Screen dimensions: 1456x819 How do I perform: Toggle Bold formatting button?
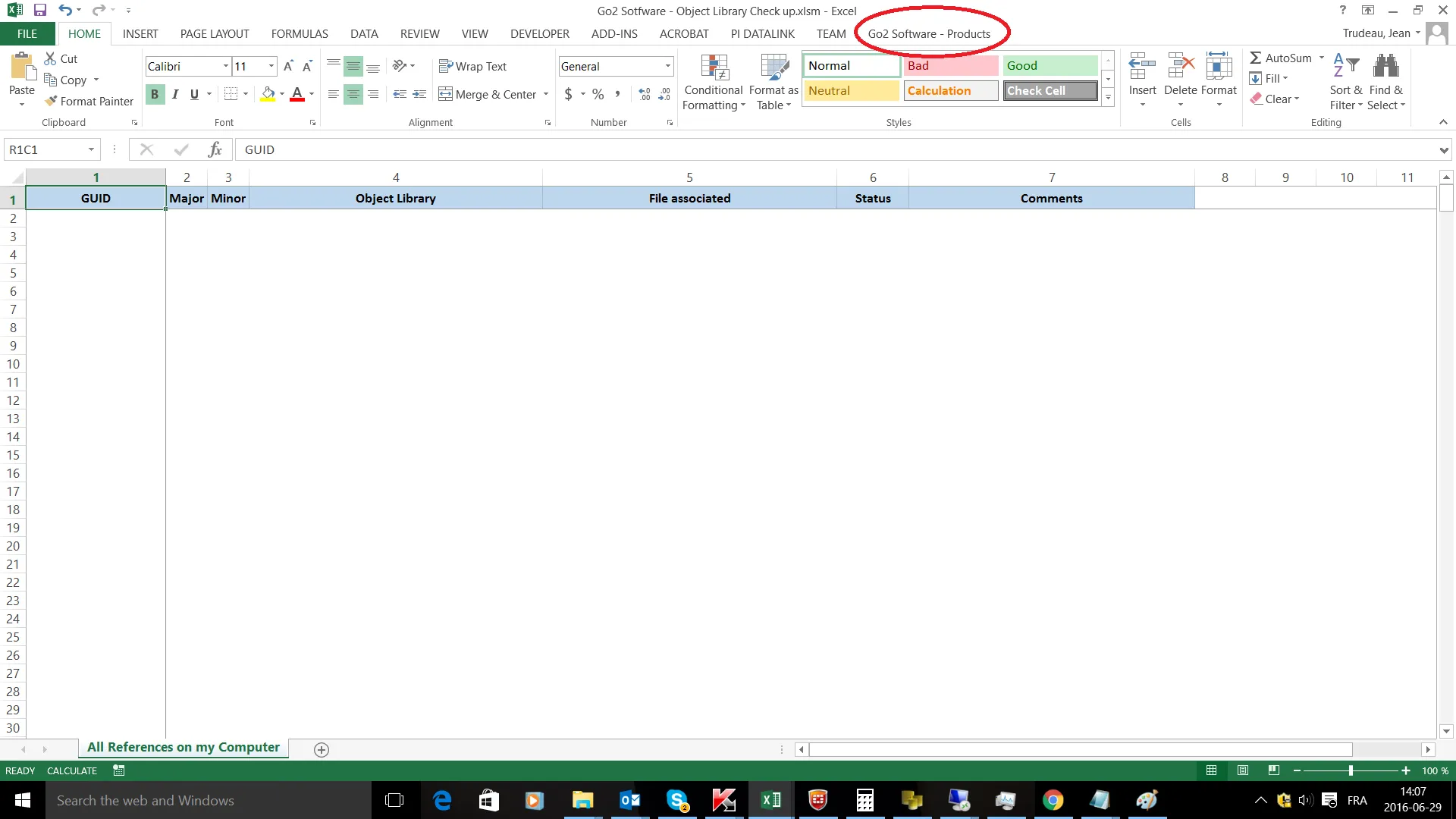pos(155,94)
